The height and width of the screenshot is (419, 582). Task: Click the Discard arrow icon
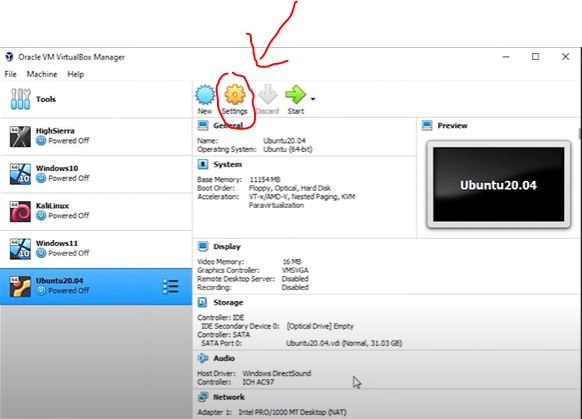point(268,94)
